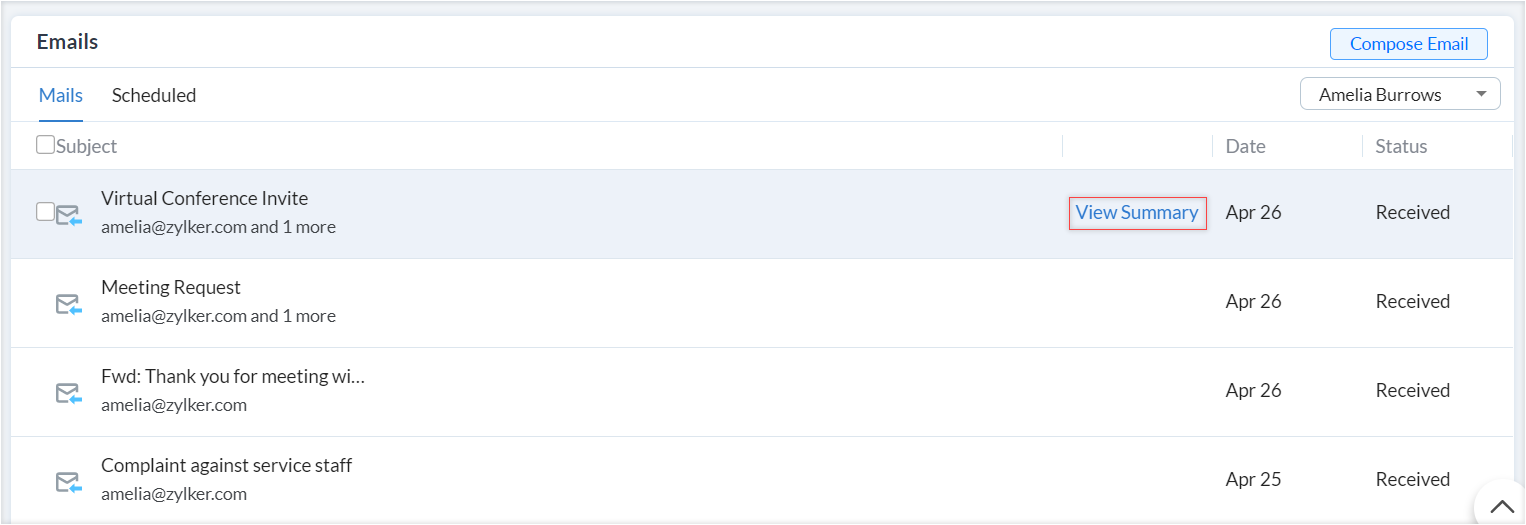Click the forwarded thank-you email's mail icon
This screenshot has height=525, width=1526.
68,393
